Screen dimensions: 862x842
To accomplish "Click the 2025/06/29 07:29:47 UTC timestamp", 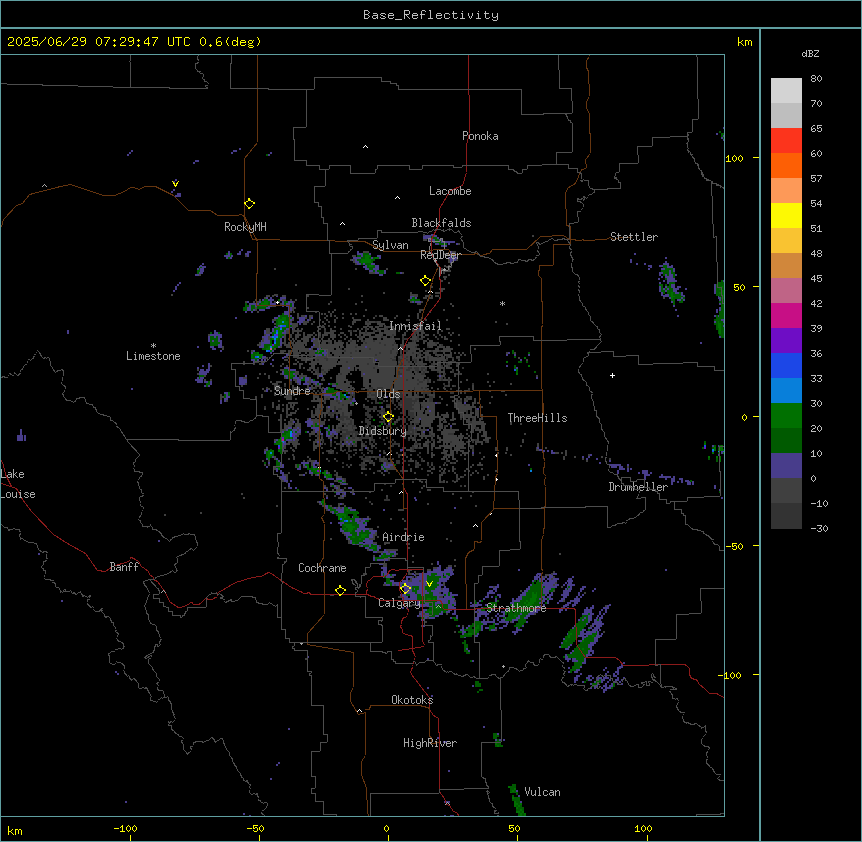I will click(99, 42).
